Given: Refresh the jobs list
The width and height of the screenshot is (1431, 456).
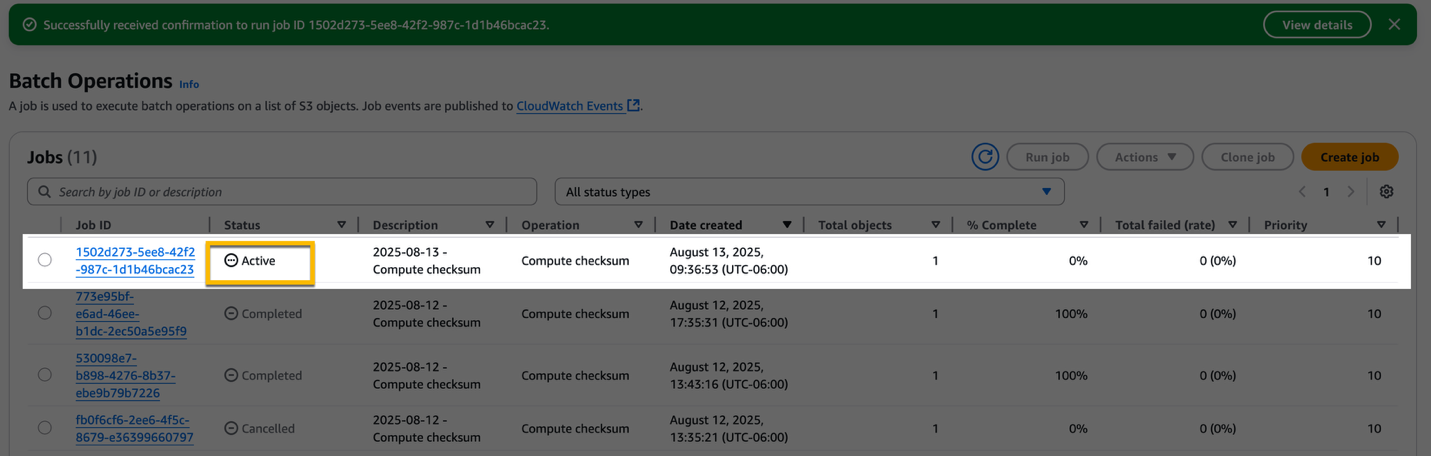Looking at the screenshot, I should (985, 157).
